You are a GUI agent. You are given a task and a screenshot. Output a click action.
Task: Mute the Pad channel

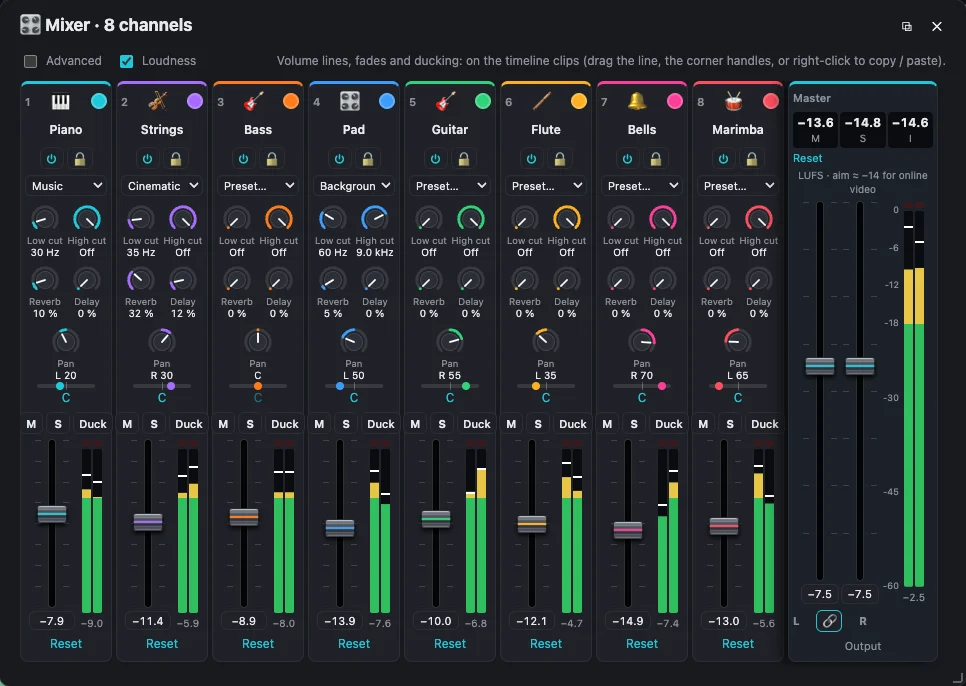(x=319, y=424)
